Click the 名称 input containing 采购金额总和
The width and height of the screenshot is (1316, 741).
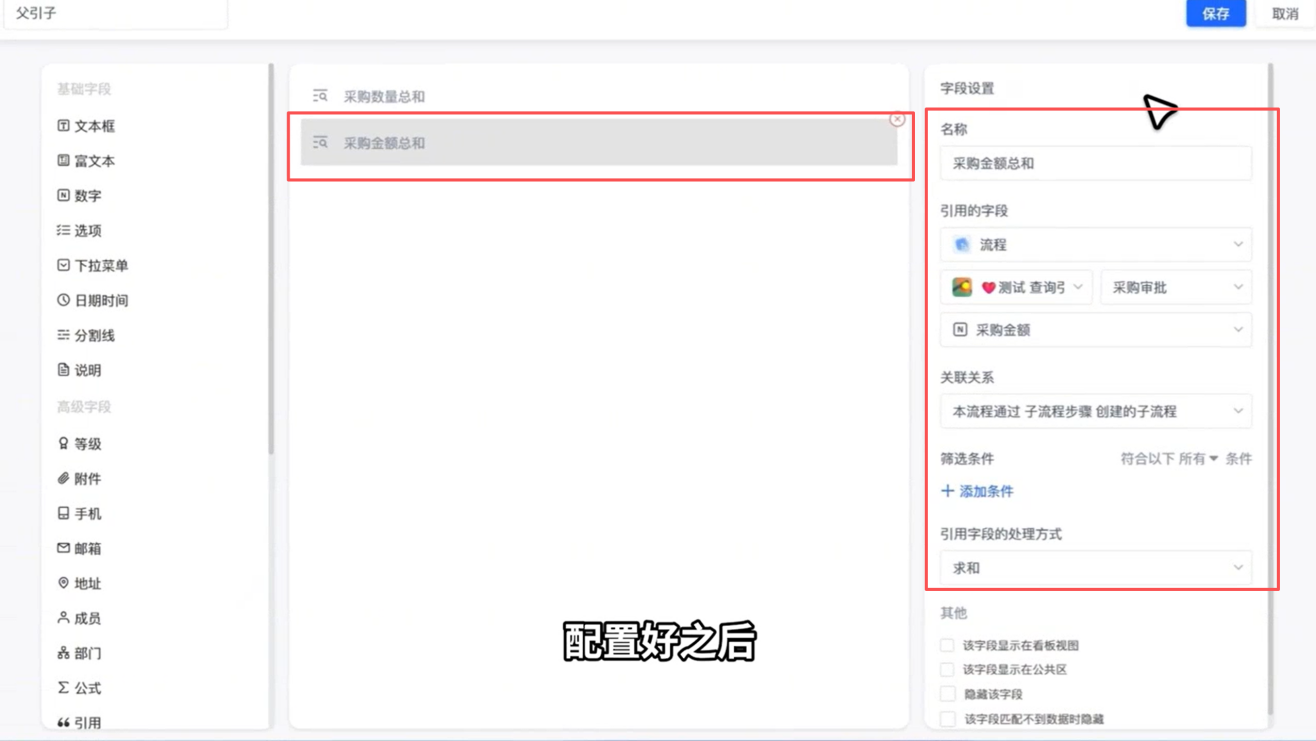coord(1096,163)
